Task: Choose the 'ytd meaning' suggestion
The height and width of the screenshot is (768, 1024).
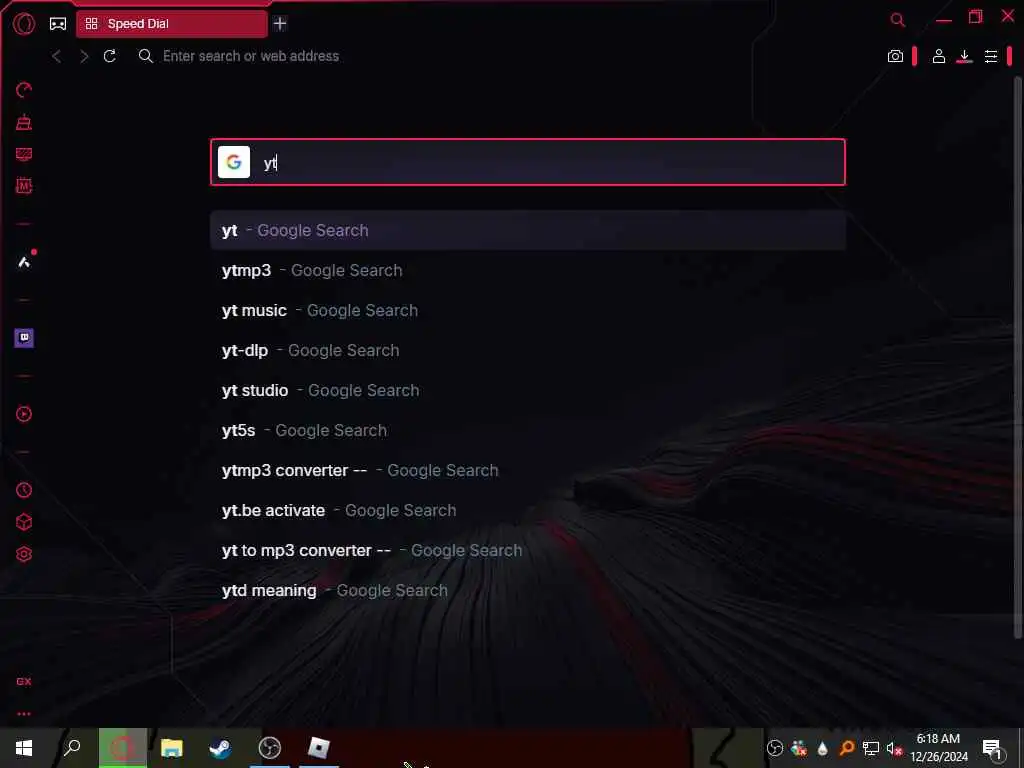Action: (528, 590)
